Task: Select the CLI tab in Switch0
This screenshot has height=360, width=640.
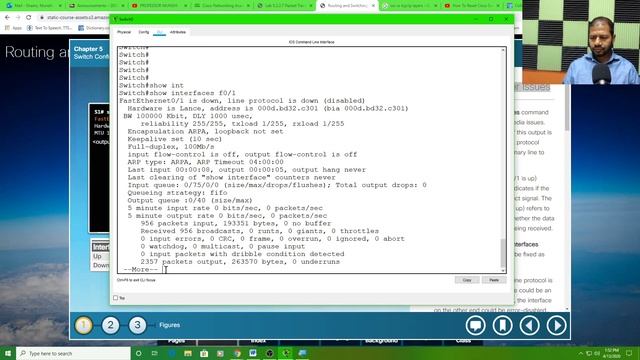Action: click(159, 32)
